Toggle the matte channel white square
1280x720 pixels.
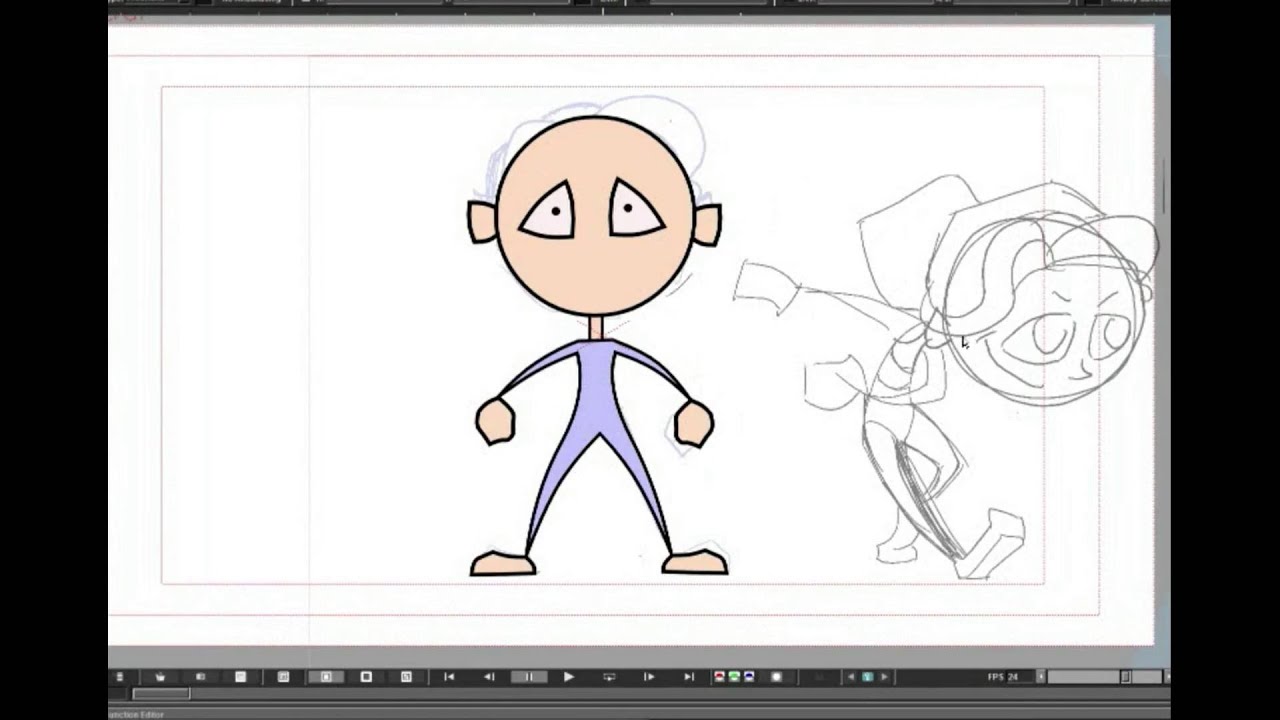[x=776, y=677]
